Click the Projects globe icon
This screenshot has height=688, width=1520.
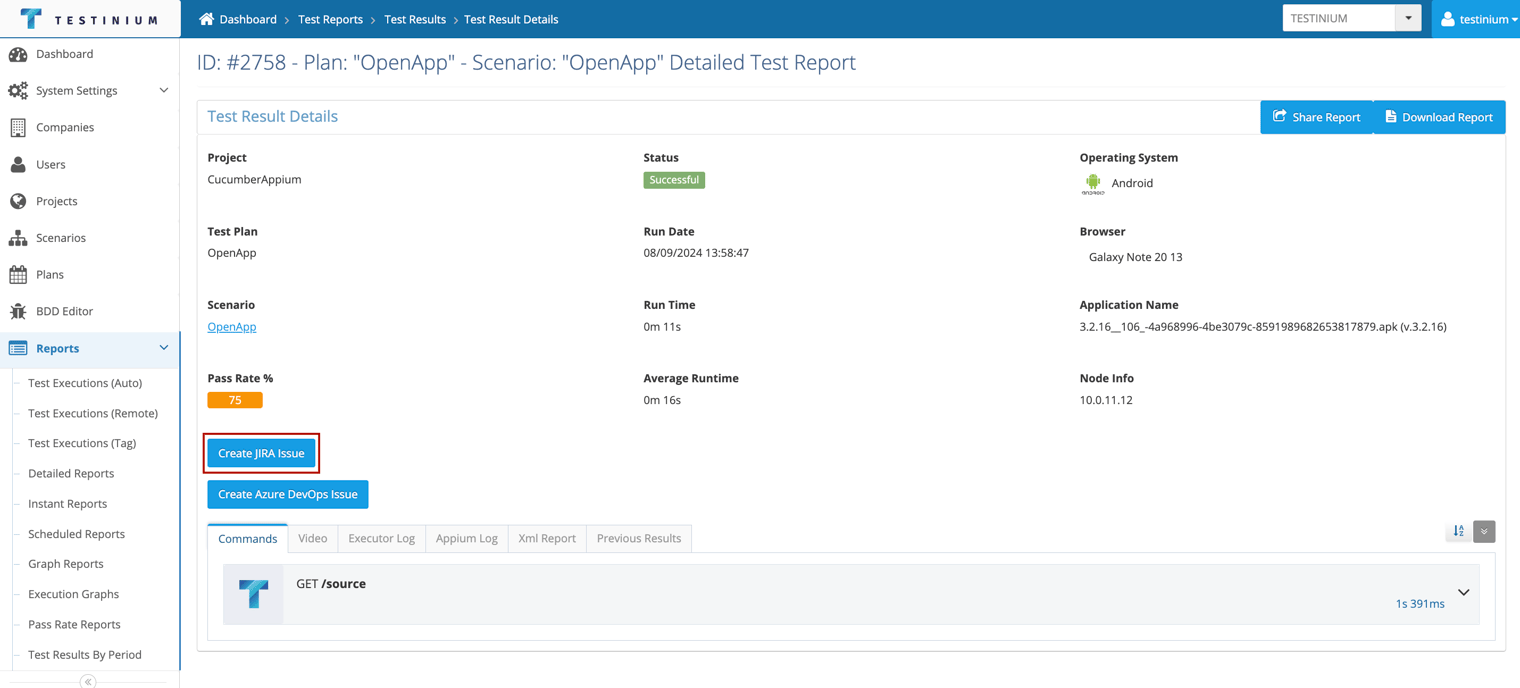coord(18,201)
